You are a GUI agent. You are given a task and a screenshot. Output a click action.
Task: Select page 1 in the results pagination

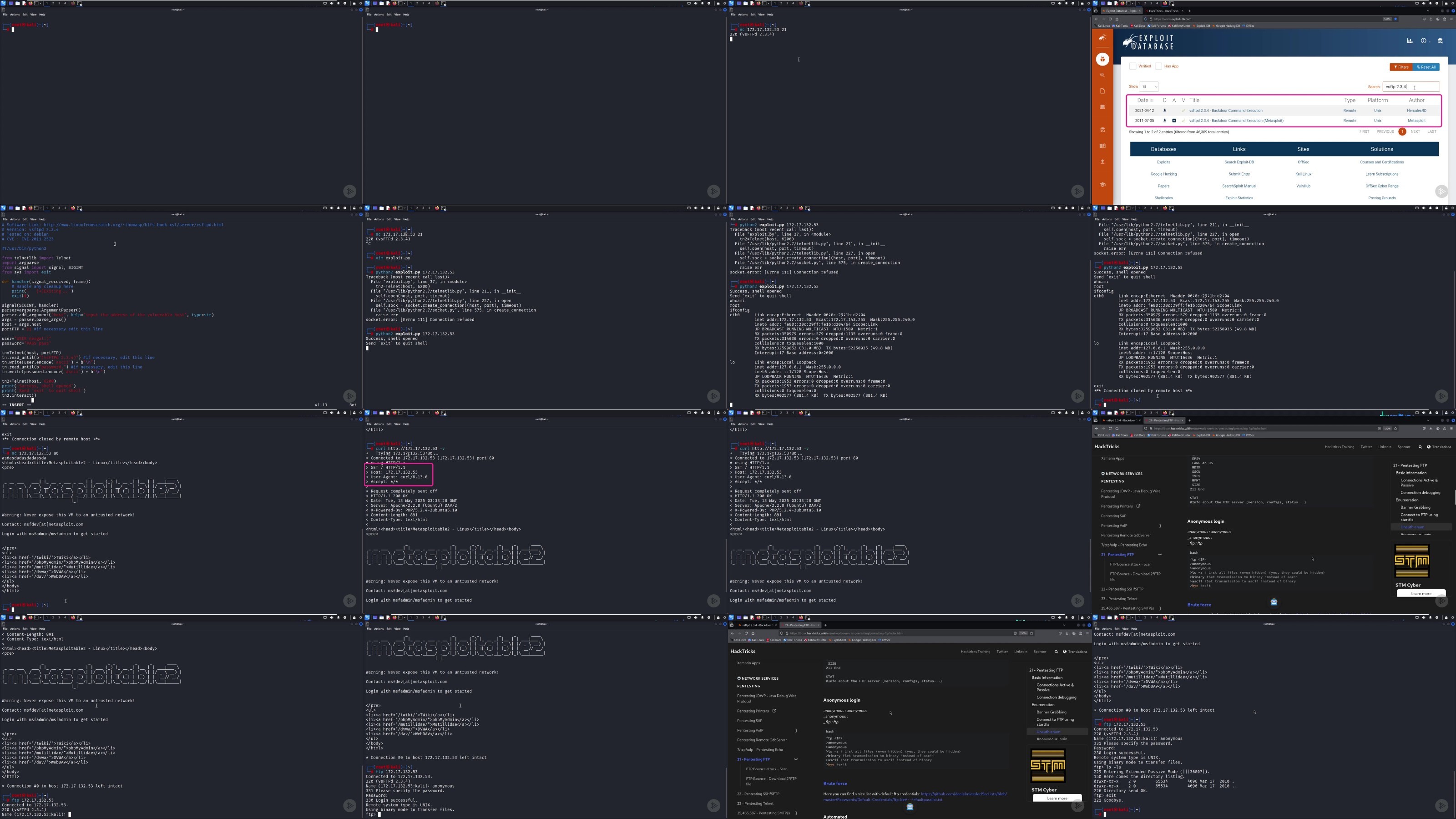click(1402, 131)
